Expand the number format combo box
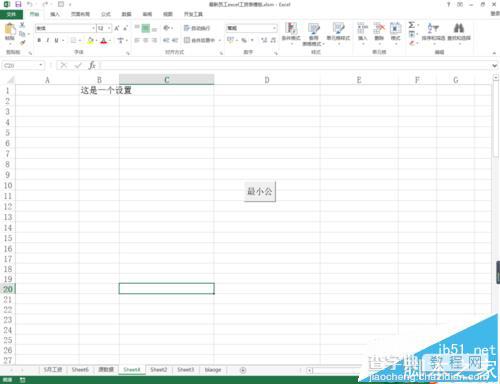The height and width of the screenshot is (384, 500). click(x=275, y=28)
